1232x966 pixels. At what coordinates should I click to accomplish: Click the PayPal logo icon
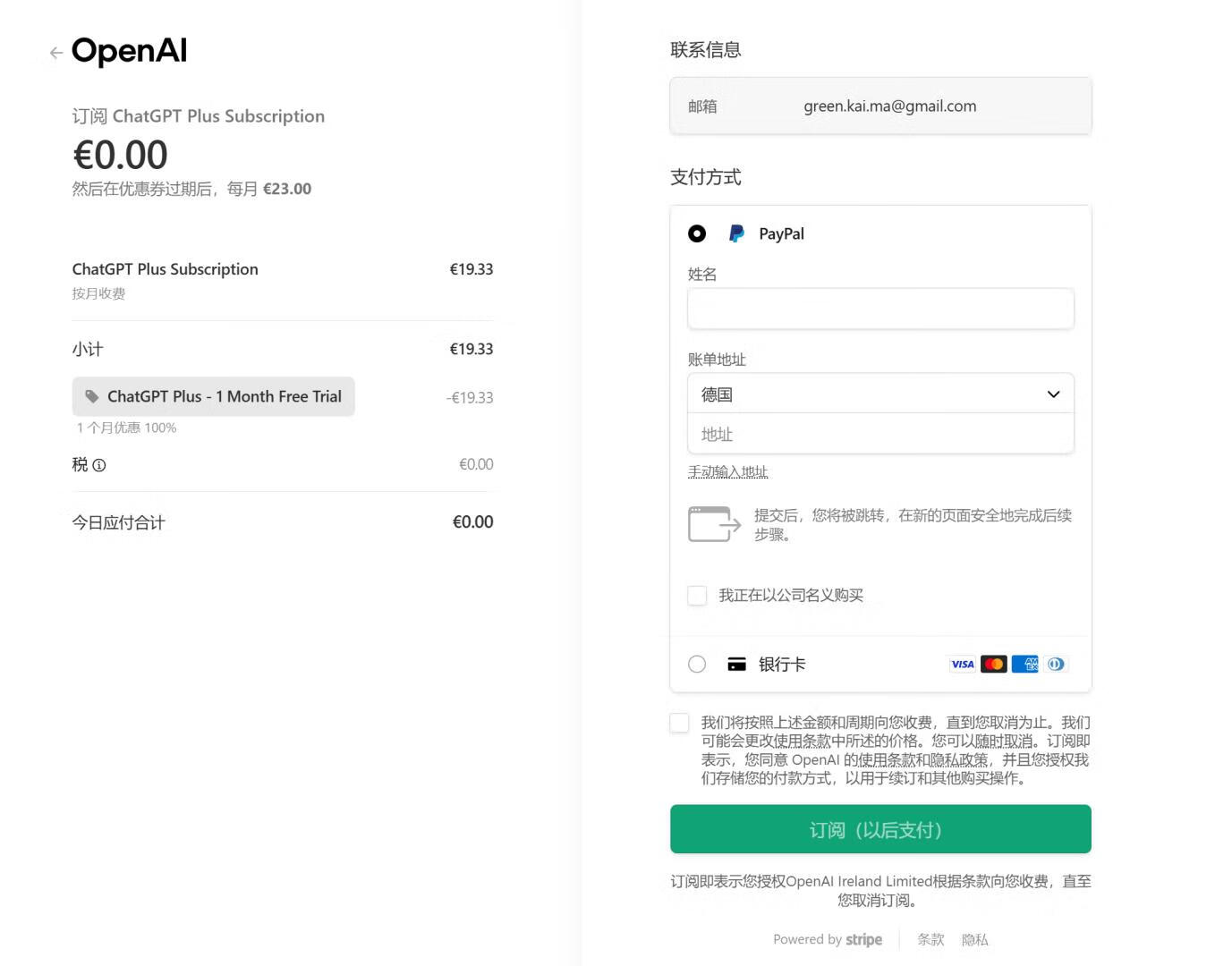pyautogui.click(x=736, y=233)
